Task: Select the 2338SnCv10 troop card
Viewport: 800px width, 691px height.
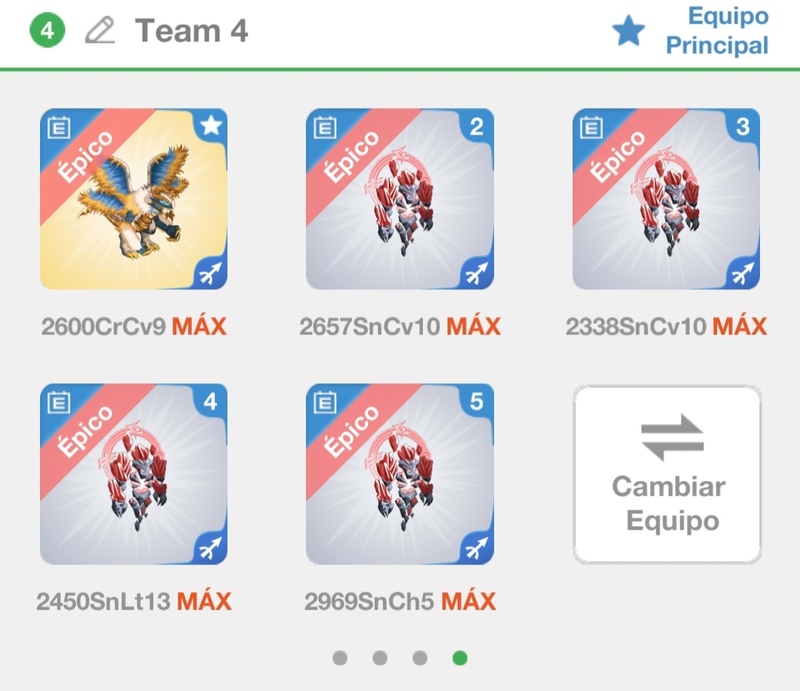Action: 666,199
